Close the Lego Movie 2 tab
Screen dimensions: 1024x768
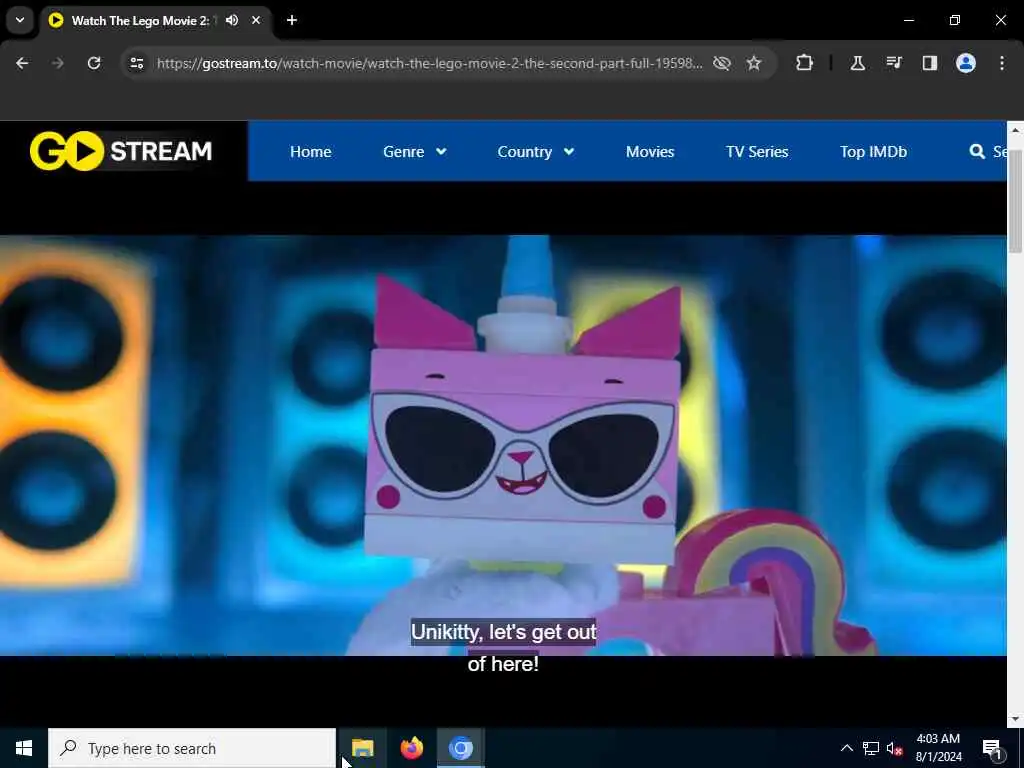pos(256,20)
